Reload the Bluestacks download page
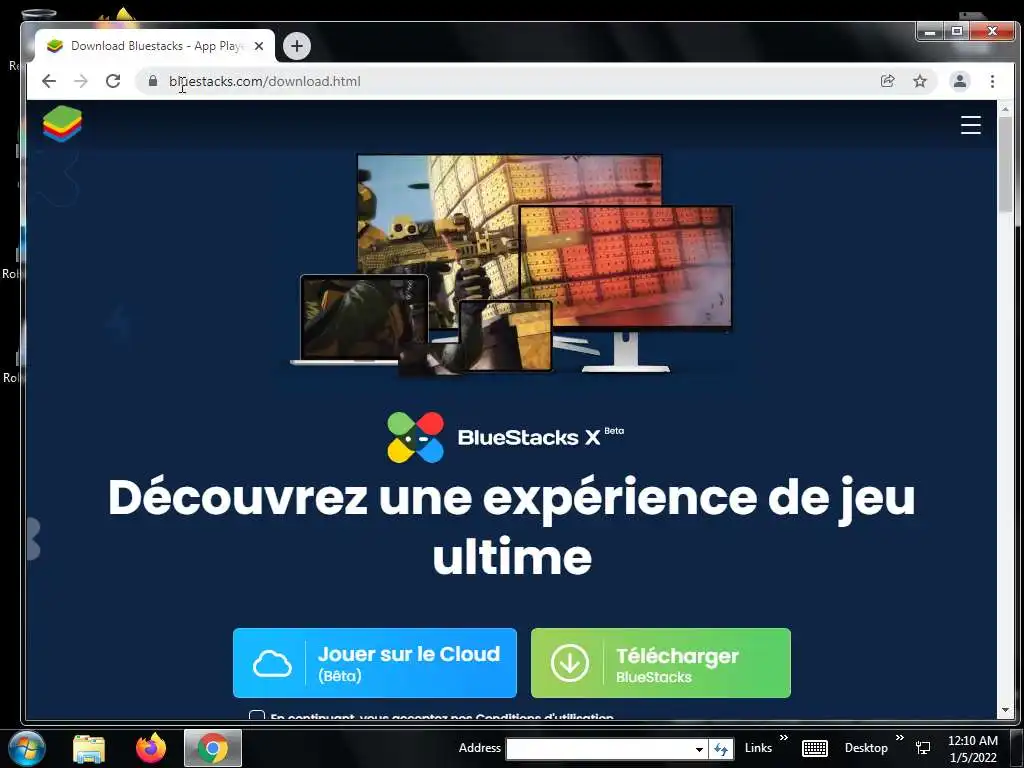The width and height of the screenshot is (1024, 768). click(113, 81)
